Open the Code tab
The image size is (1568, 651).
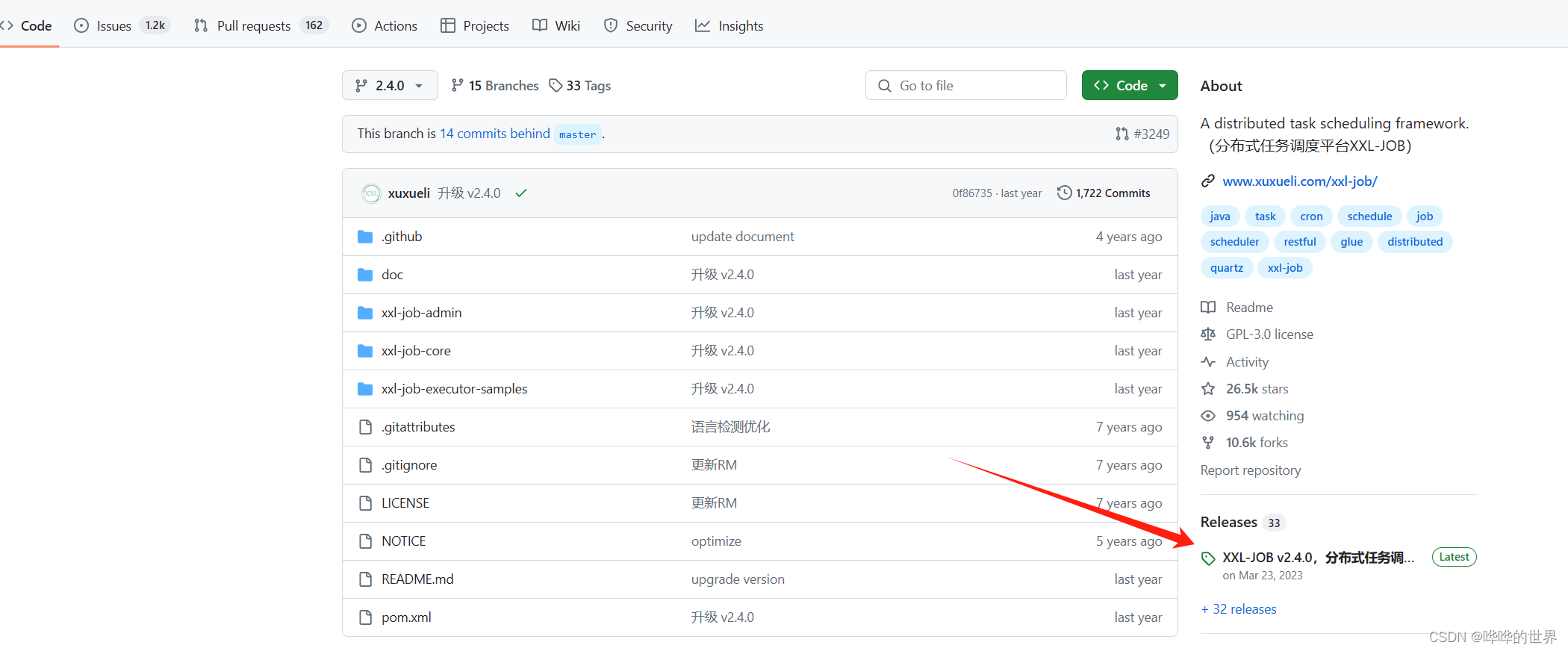coord(26,25)
